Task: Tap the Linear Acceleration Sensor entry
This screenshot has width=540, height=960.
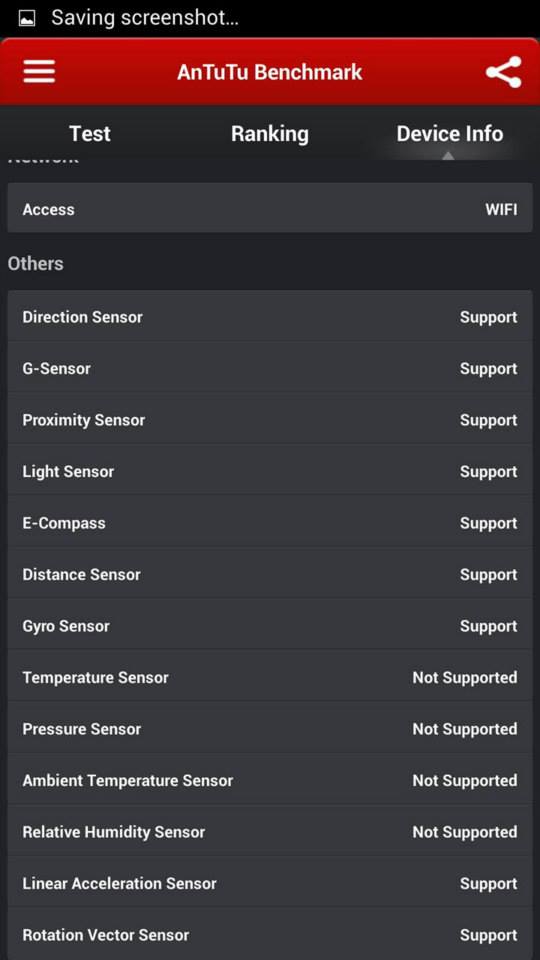Action: click(270, 882)
